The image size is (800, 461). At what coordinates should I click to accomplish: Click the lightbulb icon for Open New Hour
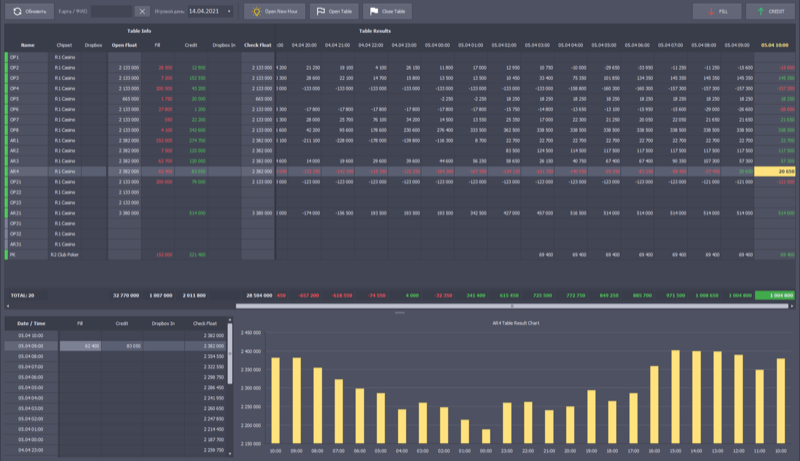pos(256,11)
